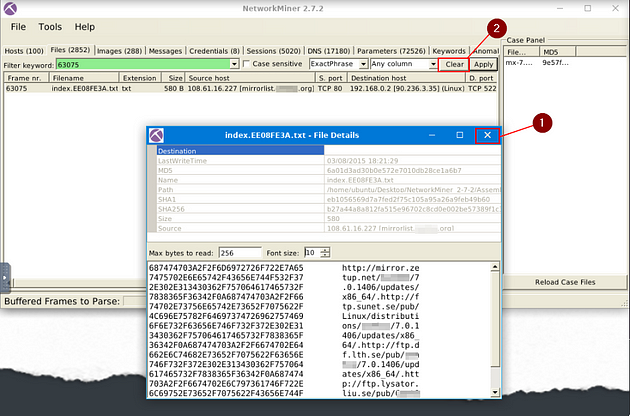Switch to the Parameters (72526) tab
Screen dimensions: 630x416
point(391,51)
